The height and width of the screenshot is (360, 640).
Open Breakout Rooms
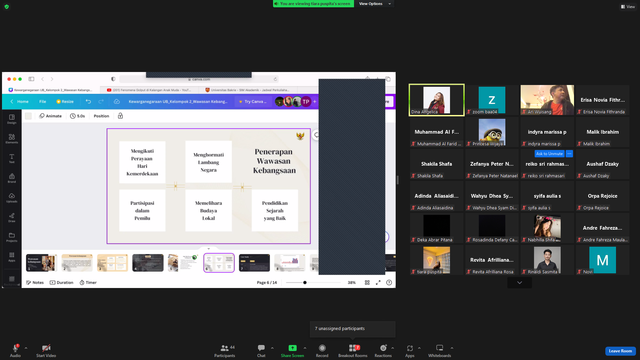coord(353,350)
